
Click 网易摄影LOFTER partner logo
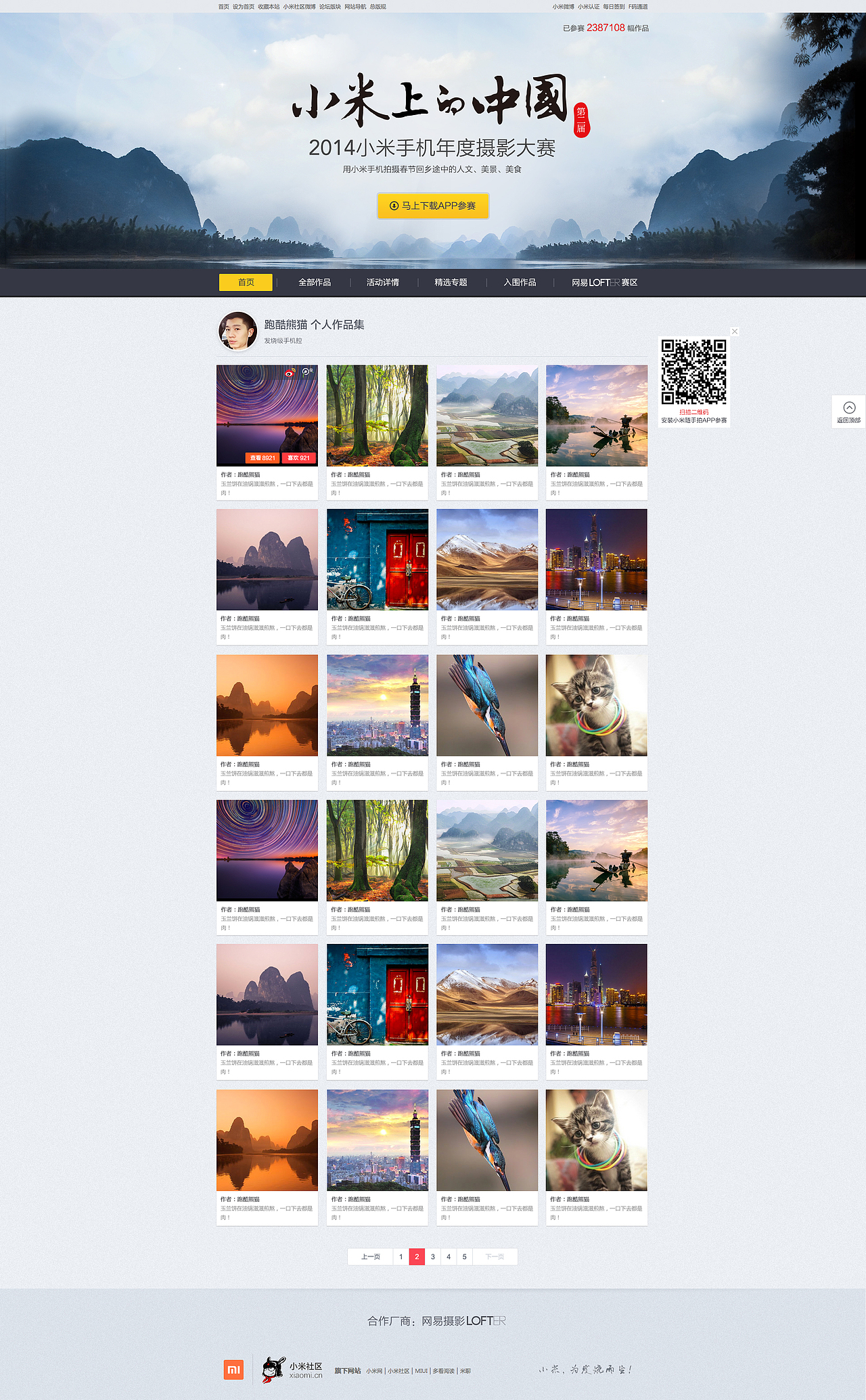pyautogui.click(x=464, y=1321)
